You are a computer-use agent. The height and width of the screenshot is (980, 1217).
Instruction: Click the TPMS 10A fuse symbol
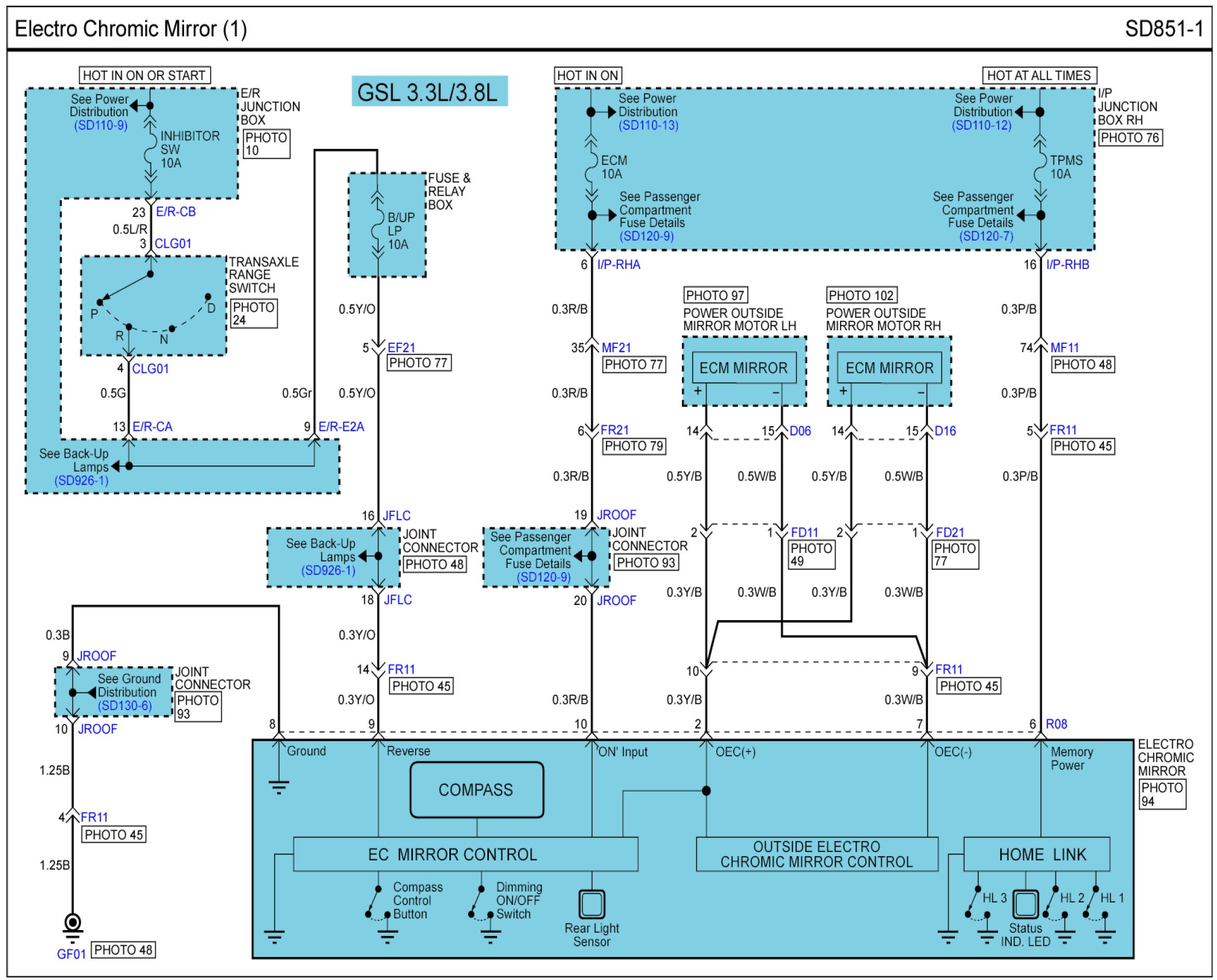click(1040, 167)
